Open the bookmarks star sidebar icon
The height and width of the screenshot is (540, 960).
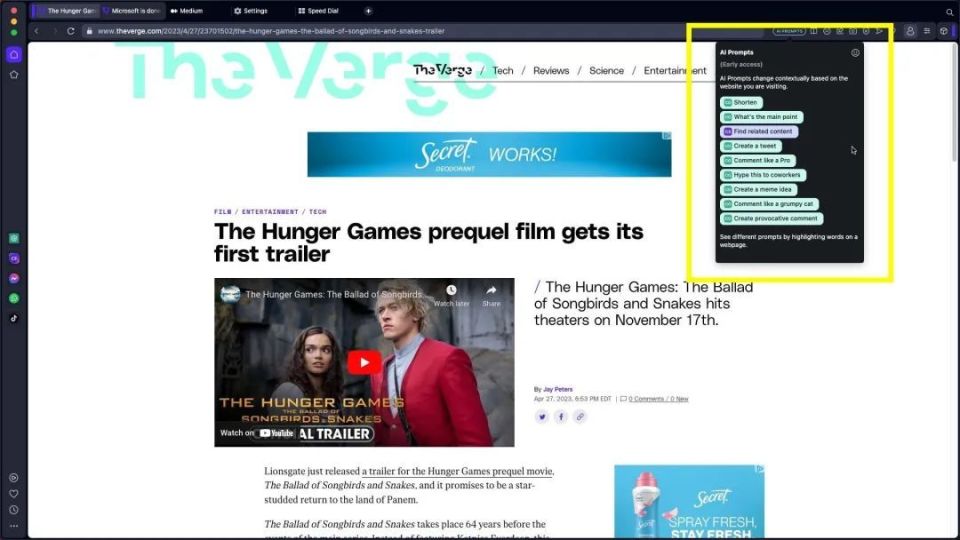coord(14,75)
